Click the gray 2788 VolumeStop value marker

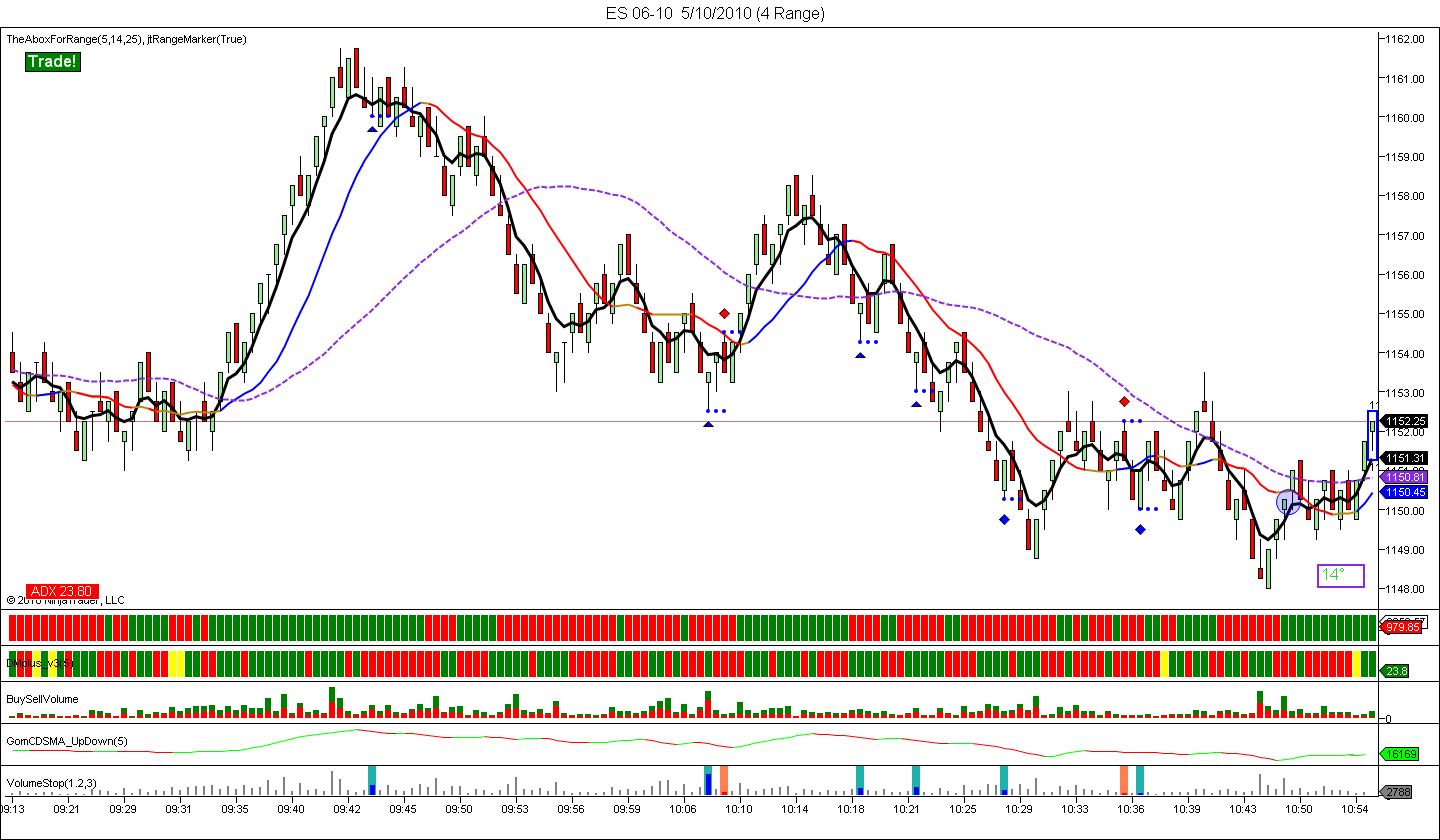[1396, 792]
